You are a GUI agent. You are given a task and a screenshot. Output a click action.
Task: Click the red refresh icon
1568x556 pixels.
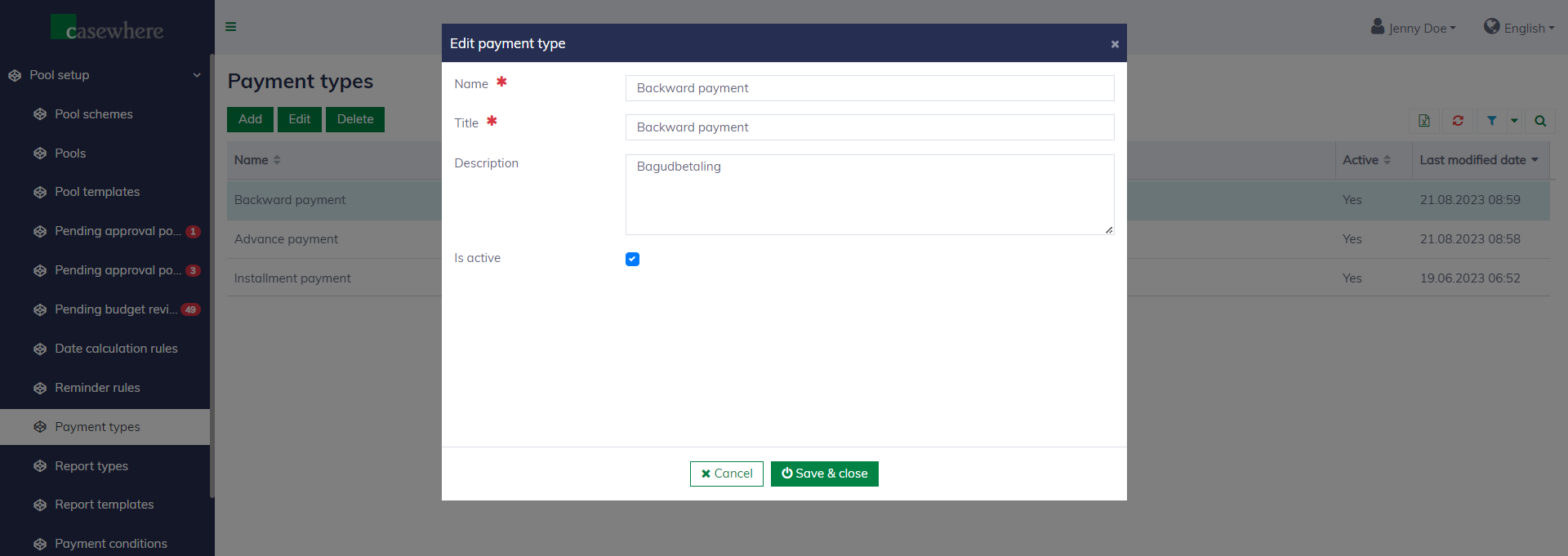[1458, 121]
